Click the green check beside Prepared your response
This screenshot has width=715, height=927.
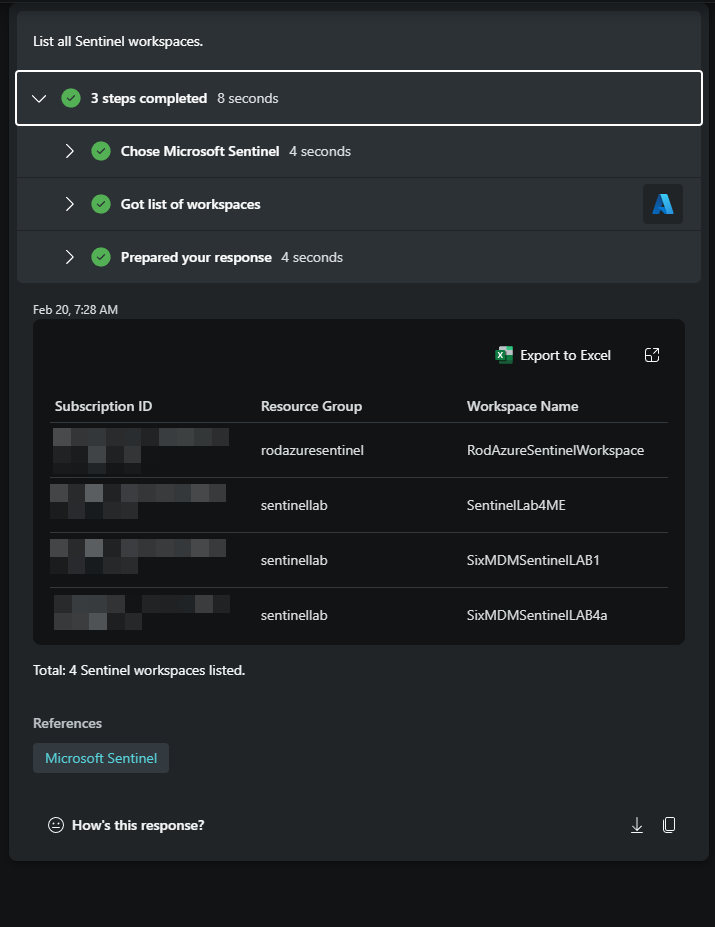(101, 257)
